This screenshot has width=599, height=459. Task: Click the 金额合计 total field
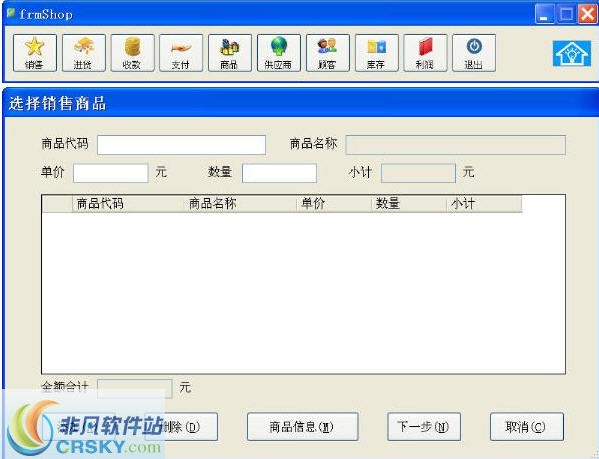(x=134, y=388)
